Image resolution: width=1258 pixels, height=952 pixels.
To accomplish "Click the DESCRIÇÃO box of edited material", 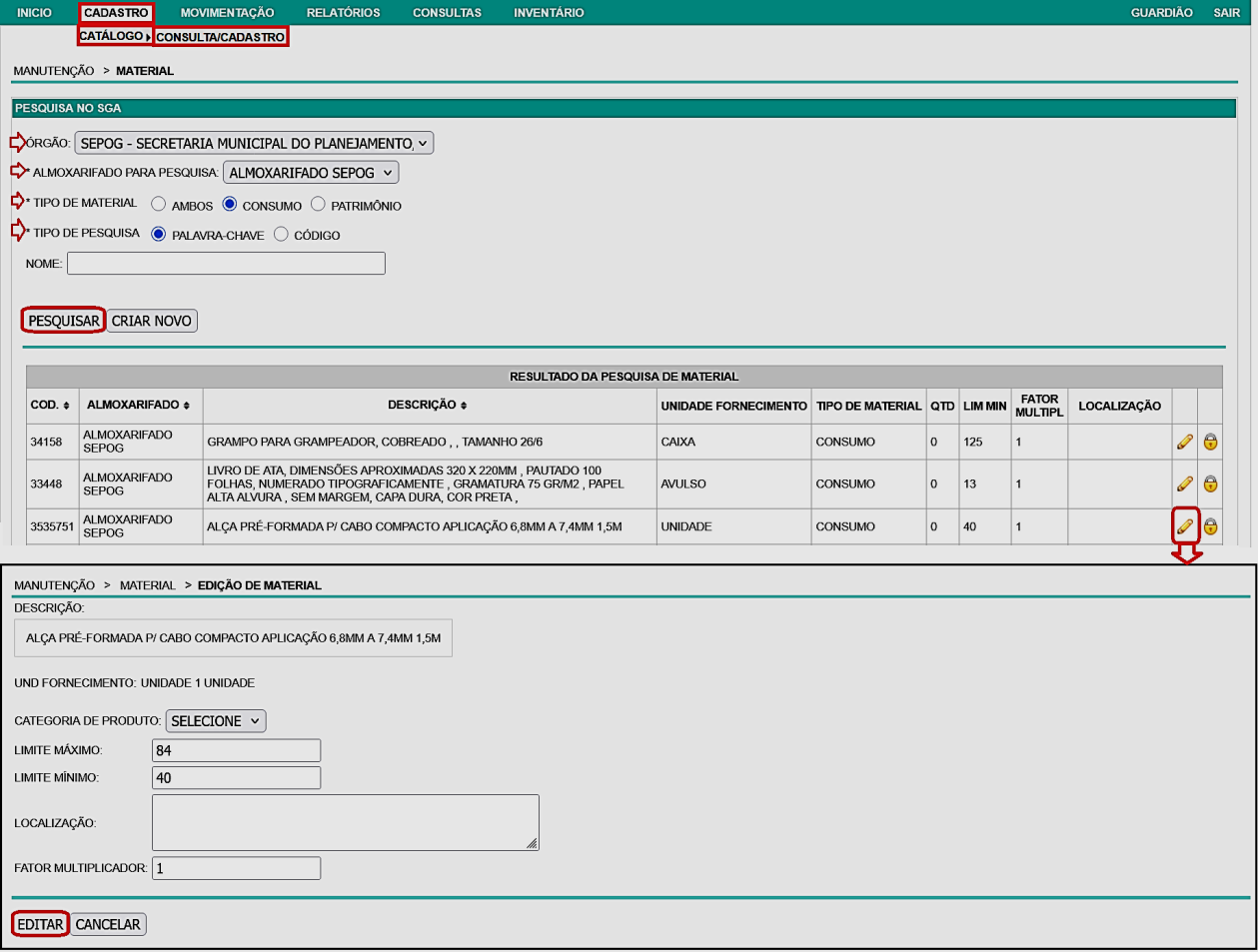I will tap(233, 637).
